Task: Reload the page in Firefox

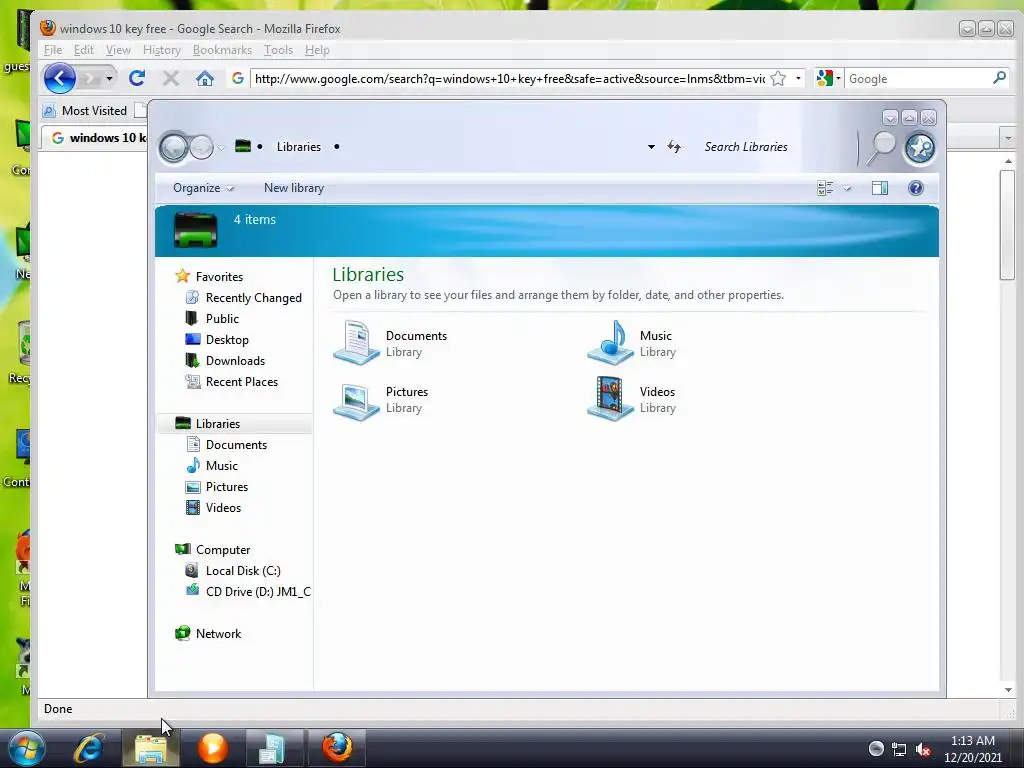Action: 136,78
